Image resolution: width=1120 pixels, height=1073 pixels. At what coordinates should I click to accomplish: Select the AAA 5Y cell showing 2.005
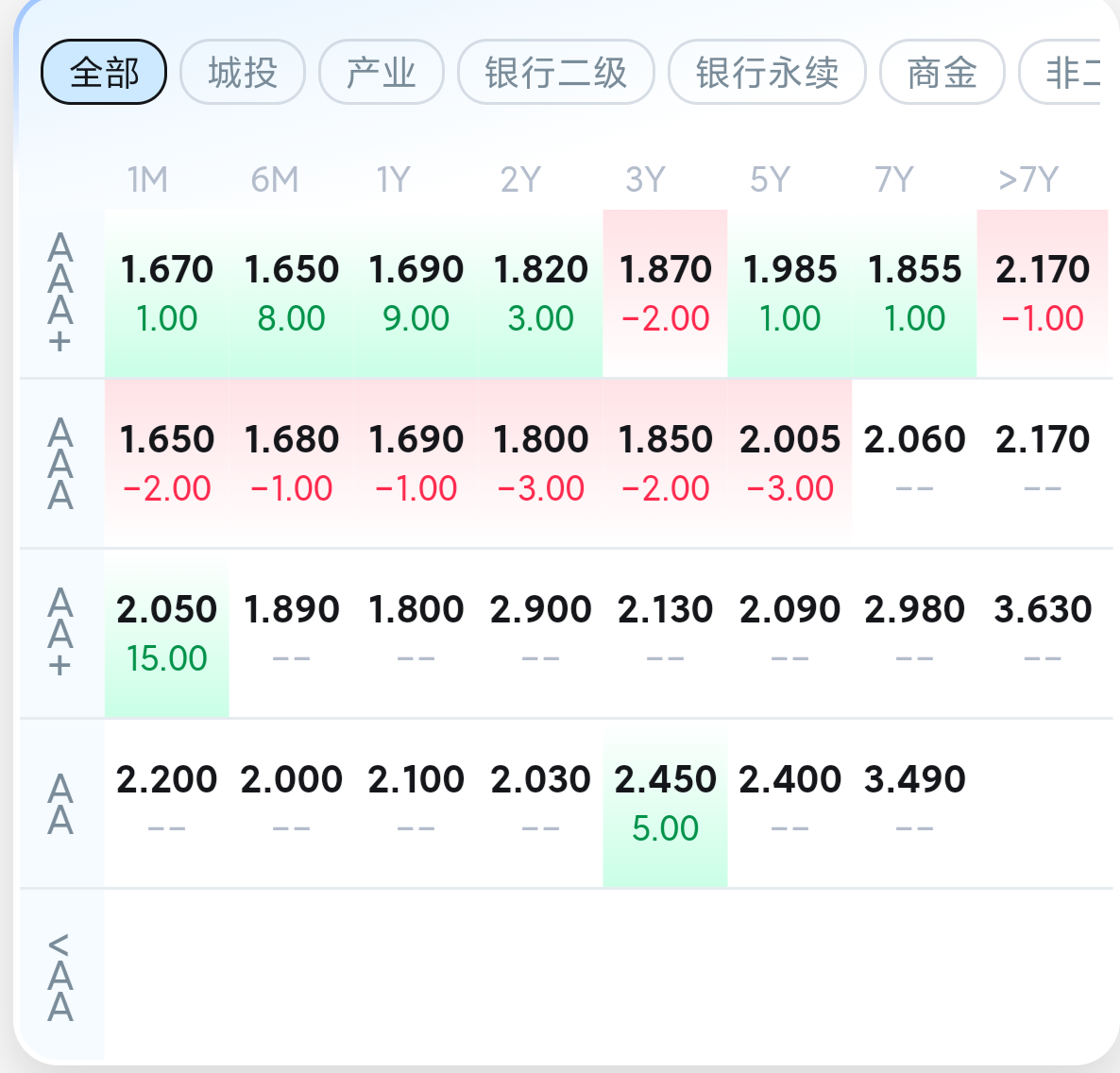coord(790,463)
